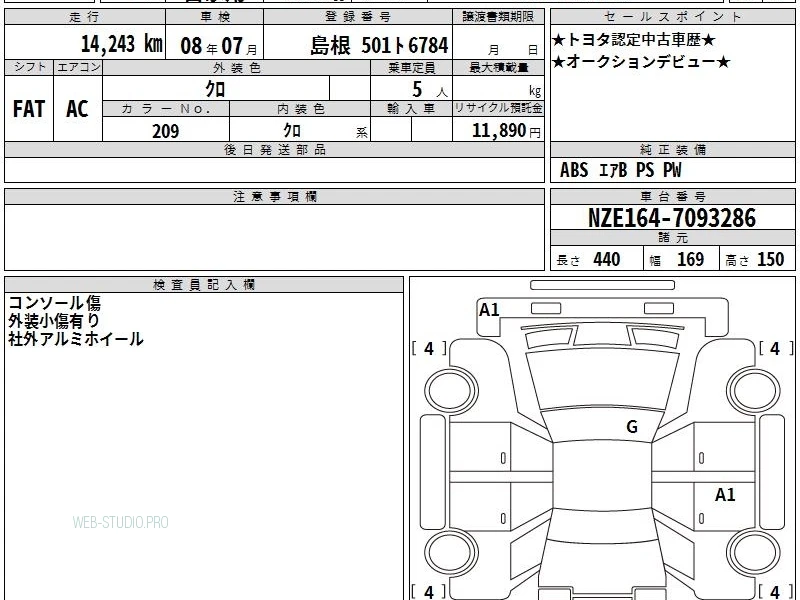
Task: Click the mileage value 14,243 km
Action: pyautogui.click(x=121, y=44)
